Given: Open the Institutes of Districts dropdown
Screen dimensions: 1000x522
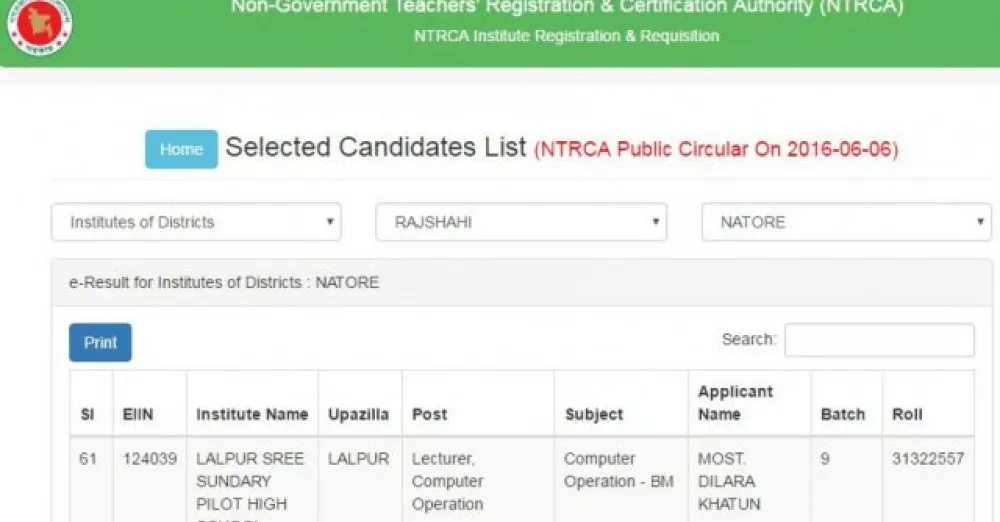Looking at the screenshot, I should (x=196, y=222).
